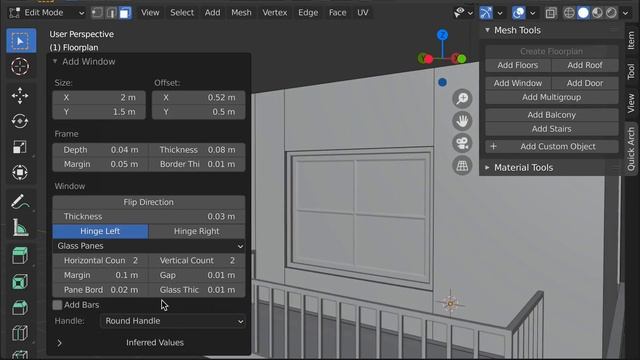Select Hinge Right option

click(x=197, y=231)
